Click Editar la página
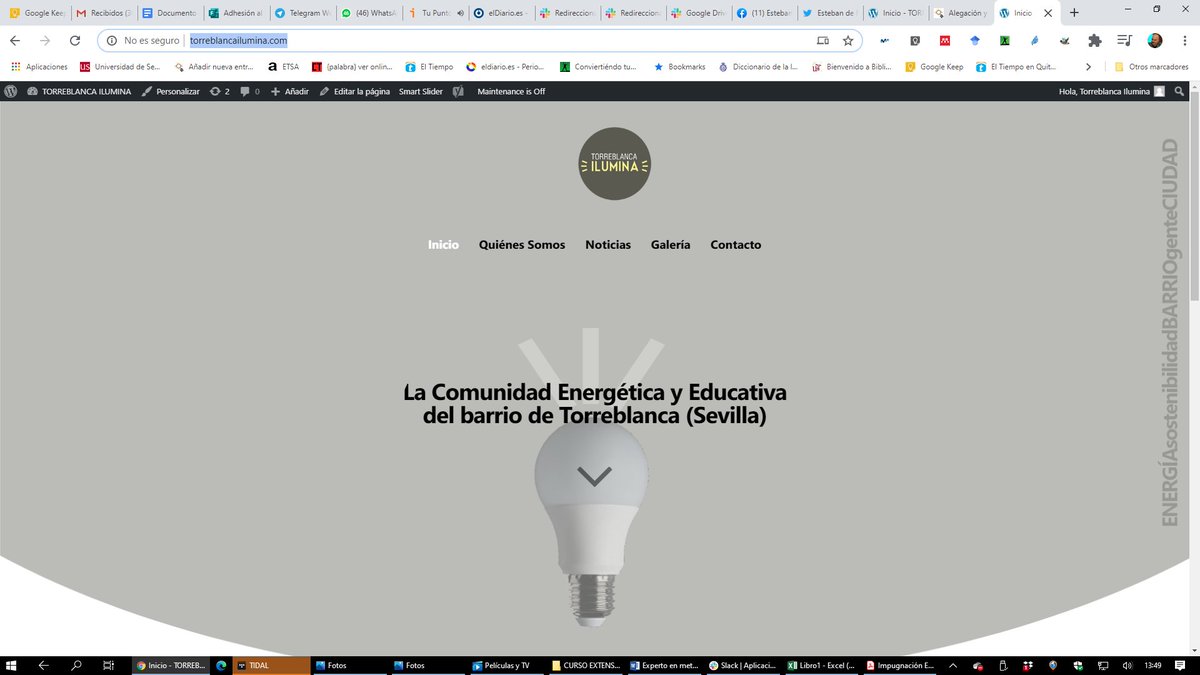The width and height of the screenshot is (1200, 675). (x=355, y=91)
